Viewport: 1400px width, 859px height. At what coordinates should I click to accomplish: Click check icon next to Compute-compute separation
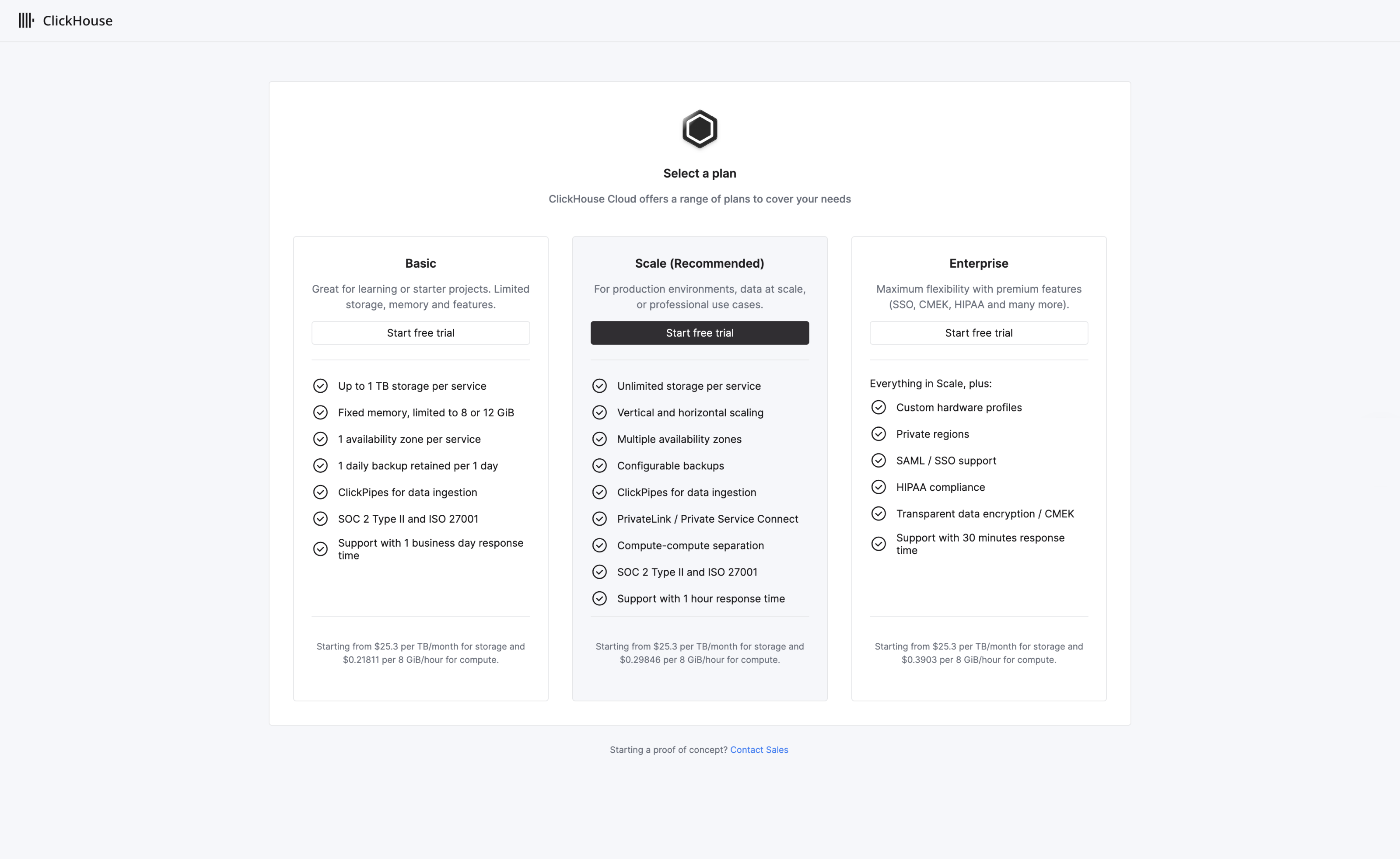coord(599,545)
